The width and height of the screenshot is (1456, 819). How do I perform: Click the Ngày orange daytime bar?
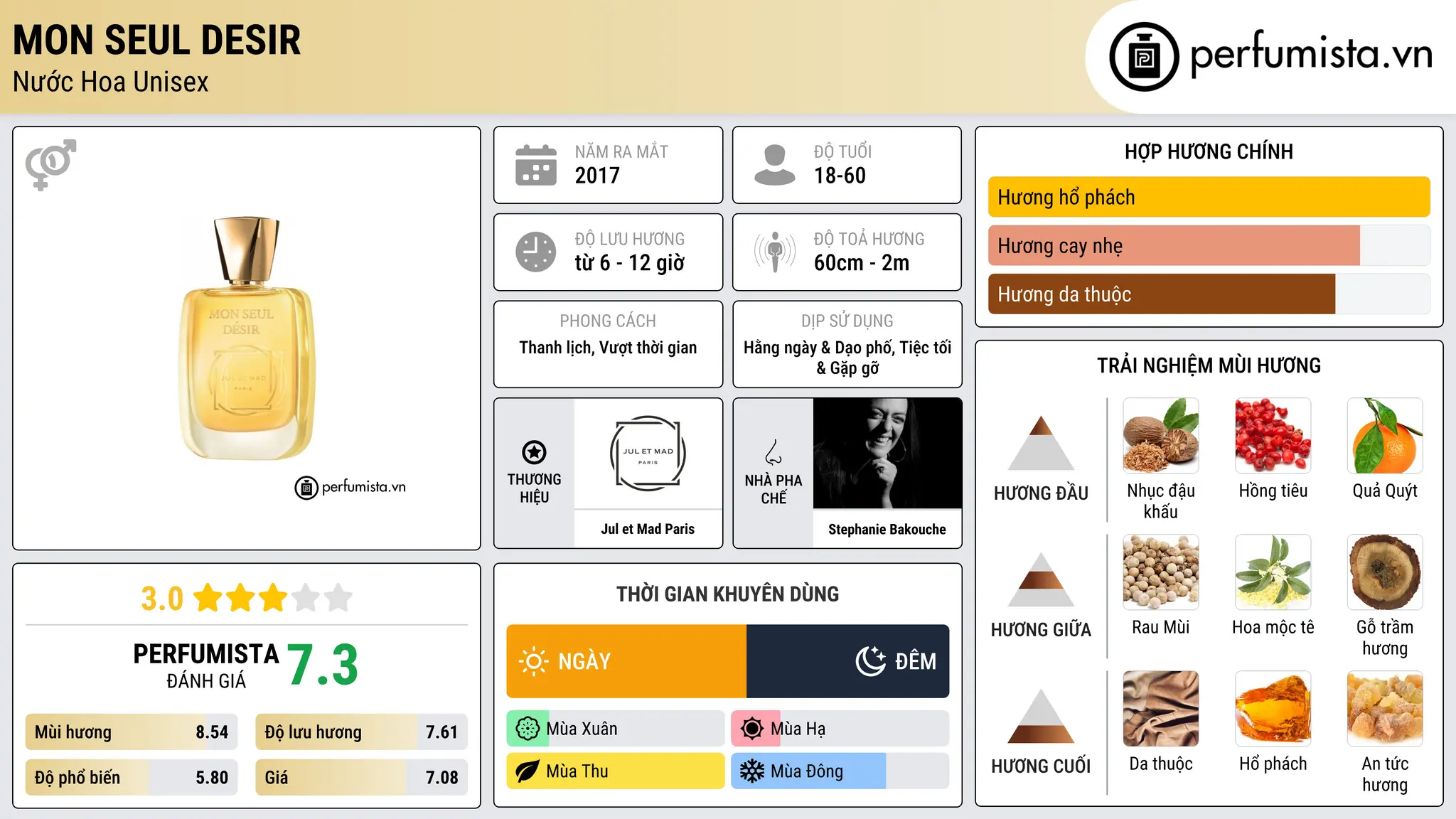[626, 661]
